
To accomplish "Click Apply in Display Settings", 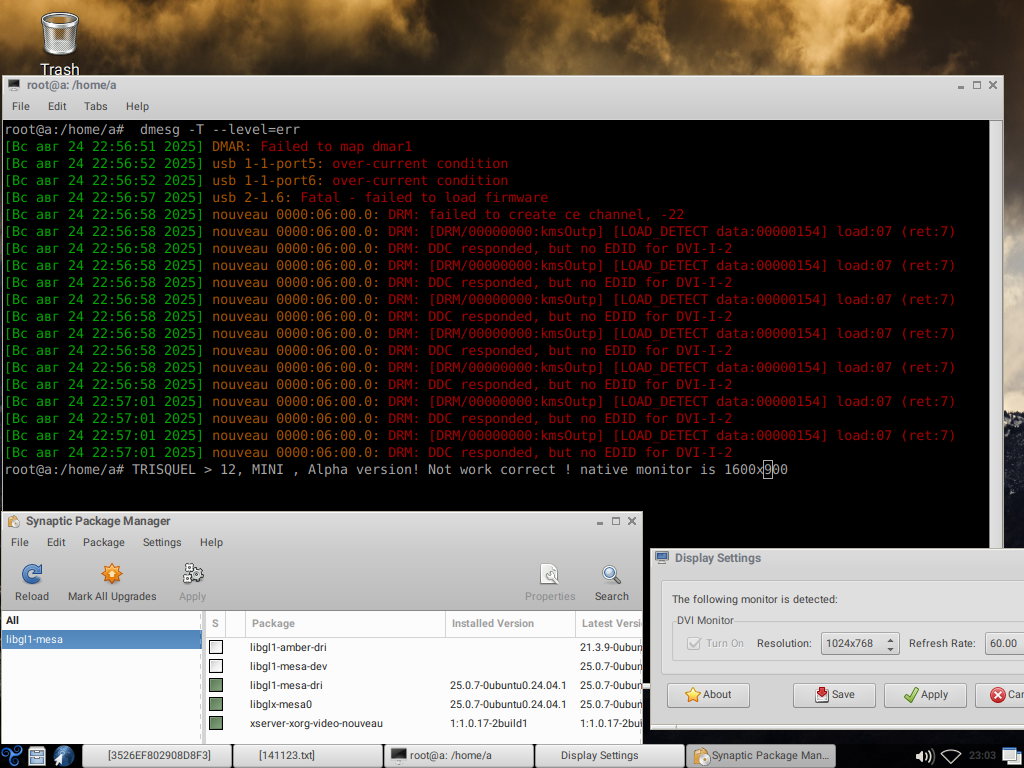I will tap(925, 695).
